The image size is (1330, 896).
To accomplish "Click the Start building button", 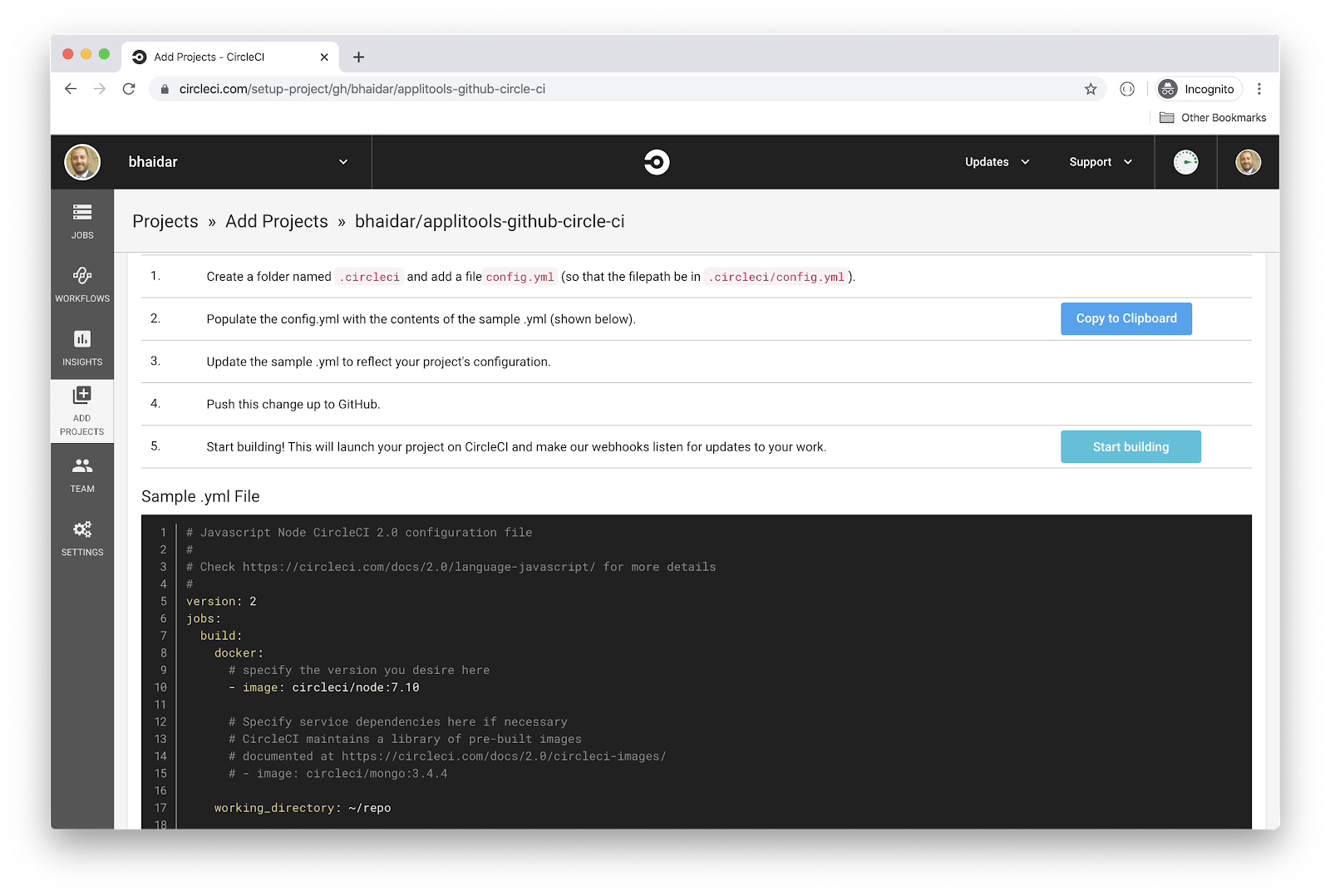I will [x=1130, y=447].
